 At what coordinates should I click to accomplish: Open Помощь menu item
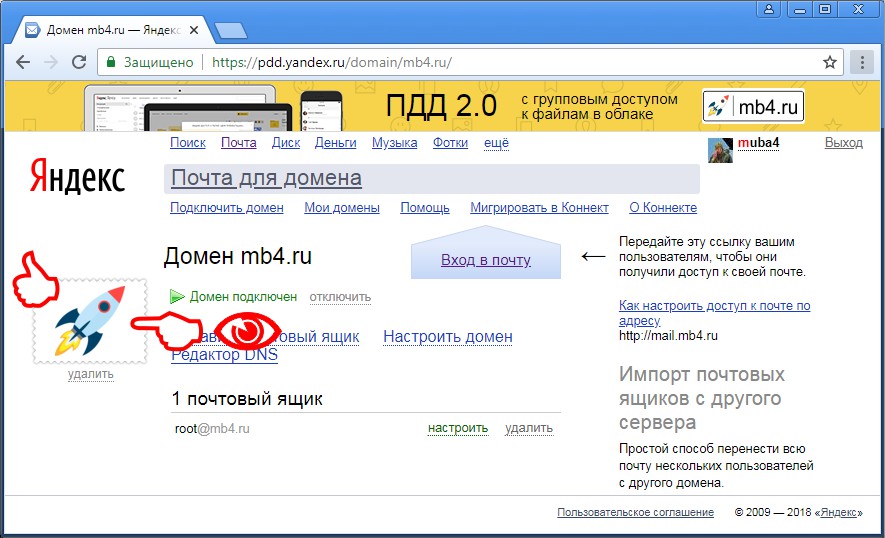[x=425, y=208]
